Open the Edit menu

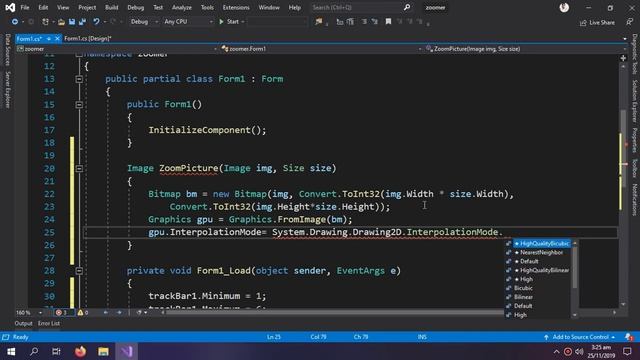tap(43, 7)
